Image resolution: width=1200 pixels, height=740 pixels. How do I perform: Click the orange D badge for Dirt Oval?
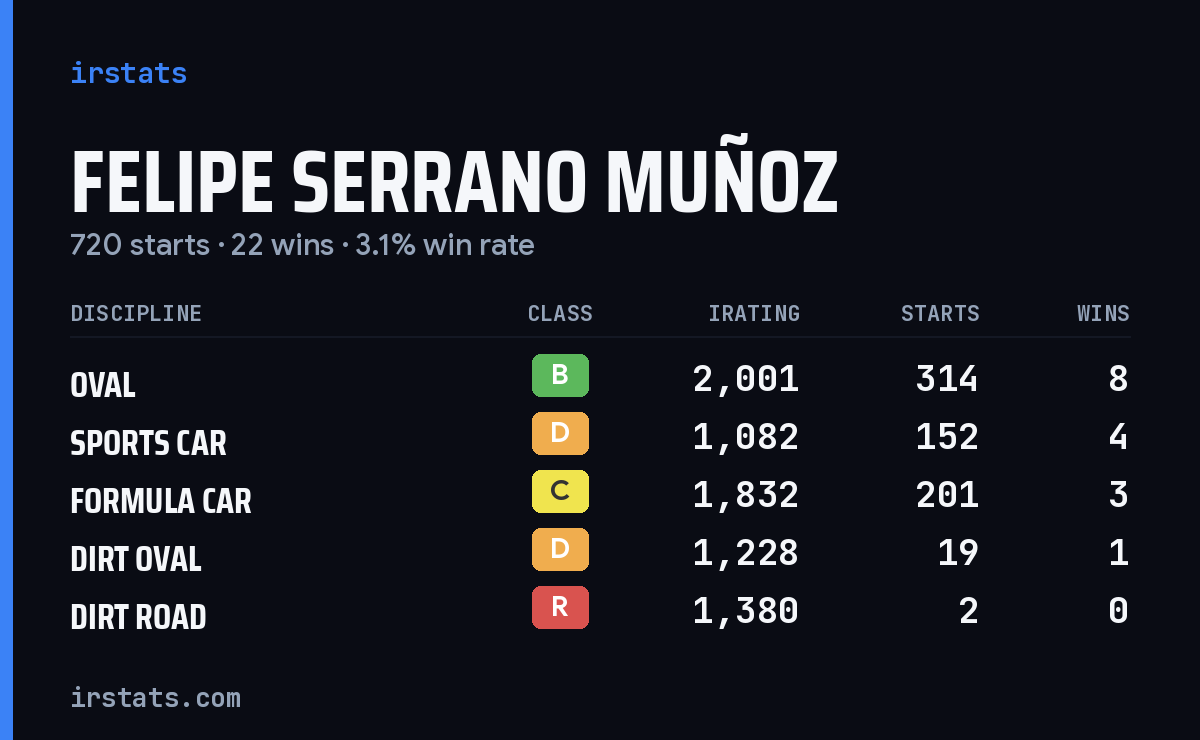(560, 550)
